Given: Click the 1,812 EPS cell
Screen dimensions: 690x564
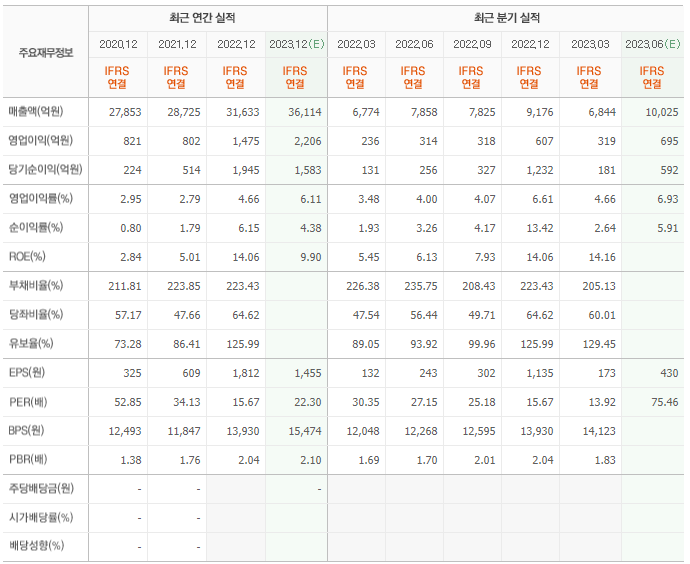Looking at the screenshot, I should (x=246, y=374).
